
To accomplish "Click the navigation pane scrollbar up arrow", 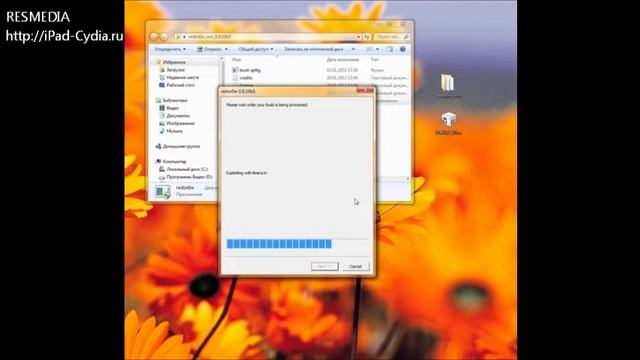I will click(x=222, y=59).
